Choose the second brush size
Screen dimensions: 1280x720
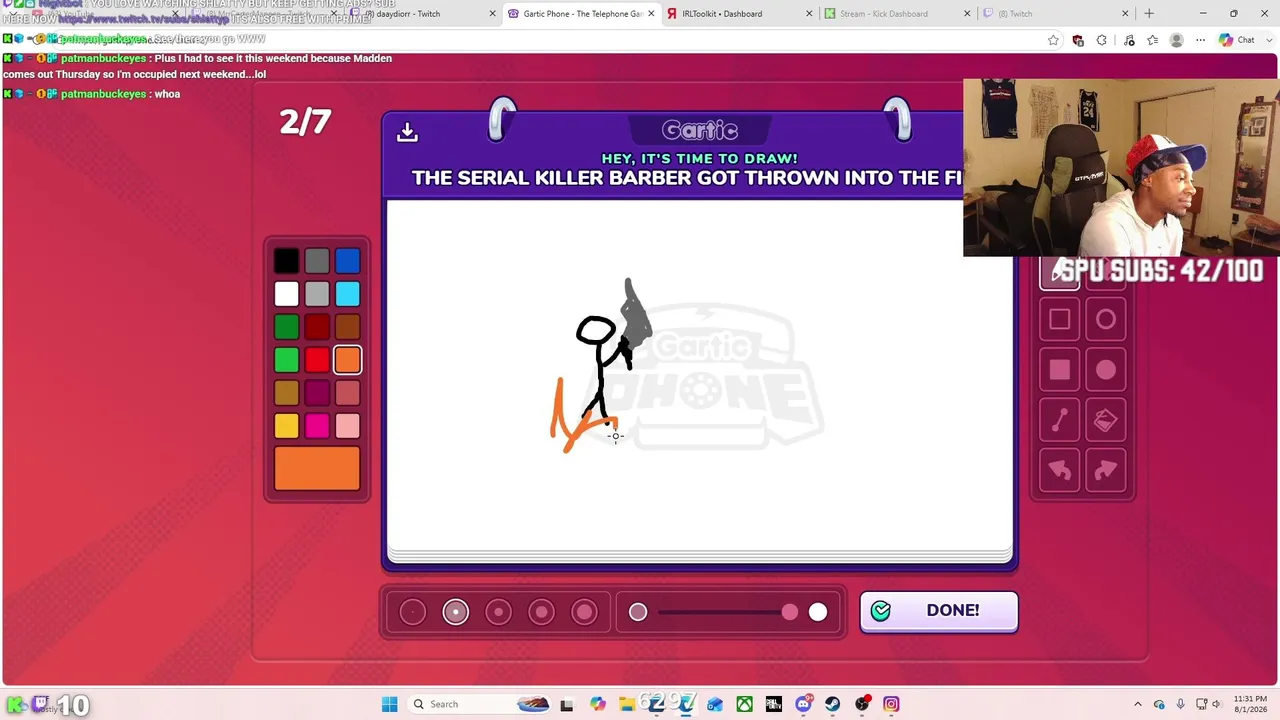tap(456, 612)
